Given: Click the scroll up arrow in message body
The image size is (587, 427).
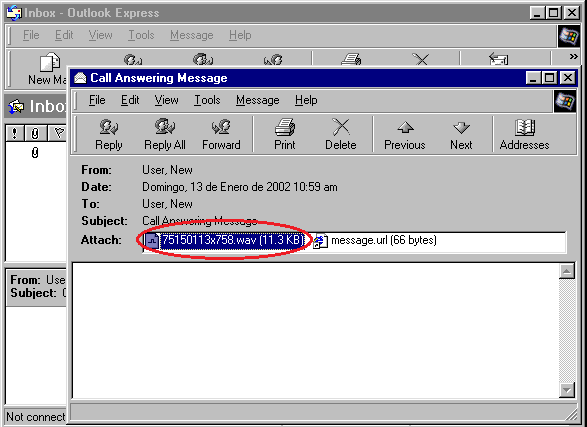Looking at the screenshot, I should click(x=567, y=271).
